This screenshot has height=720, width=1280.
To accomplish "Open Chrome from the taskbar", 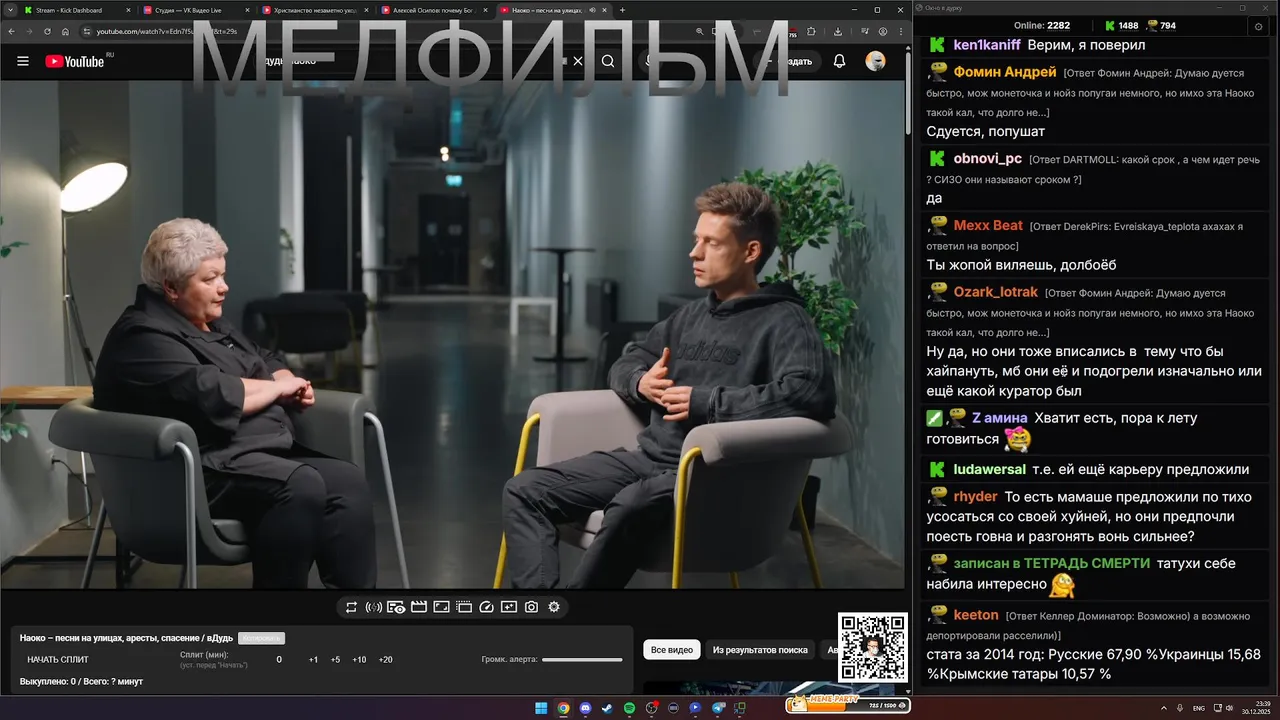I will pos(563,708).
